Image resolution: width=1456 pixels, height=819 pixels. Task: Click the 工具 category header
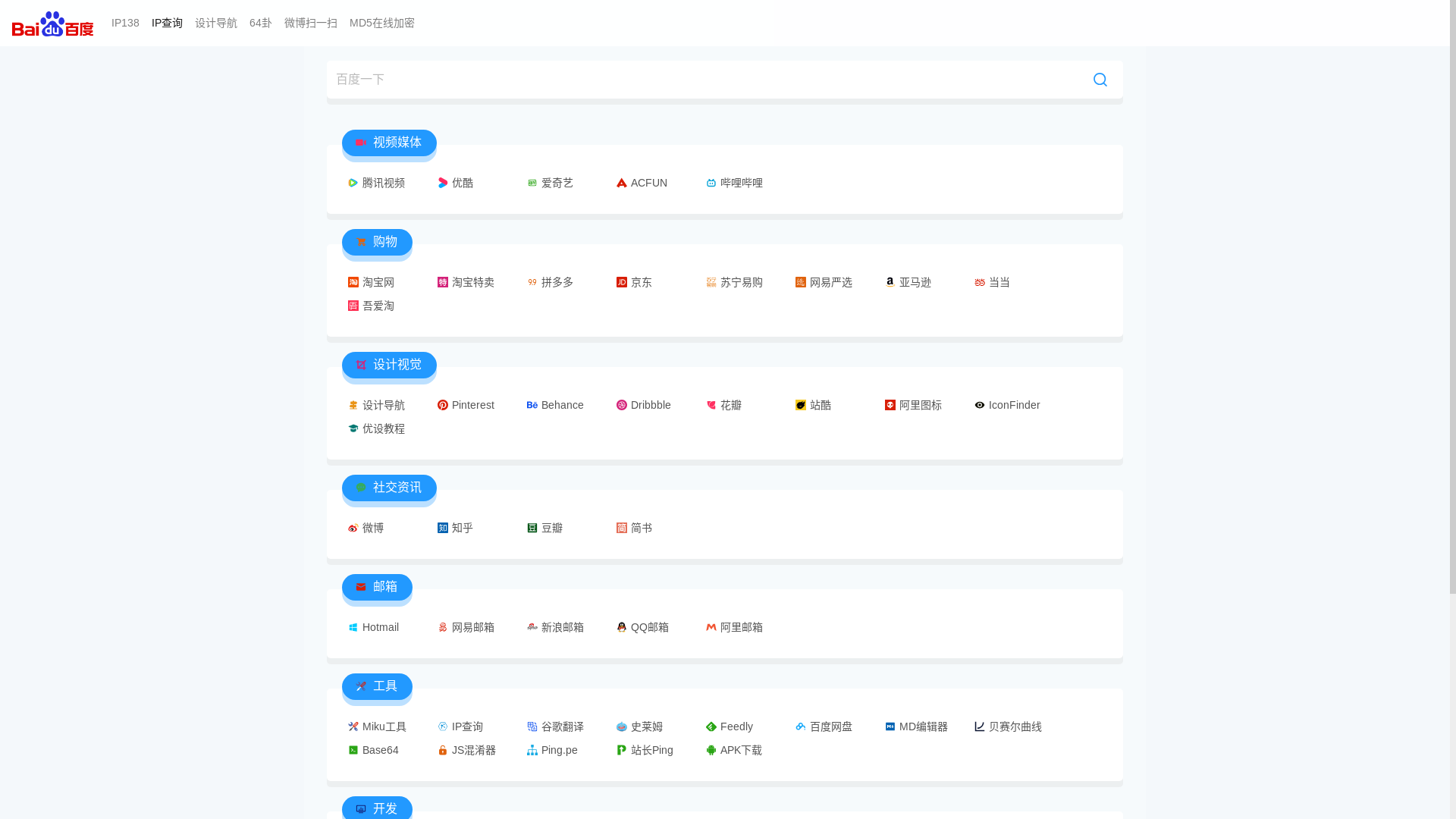tap(377, 686)
